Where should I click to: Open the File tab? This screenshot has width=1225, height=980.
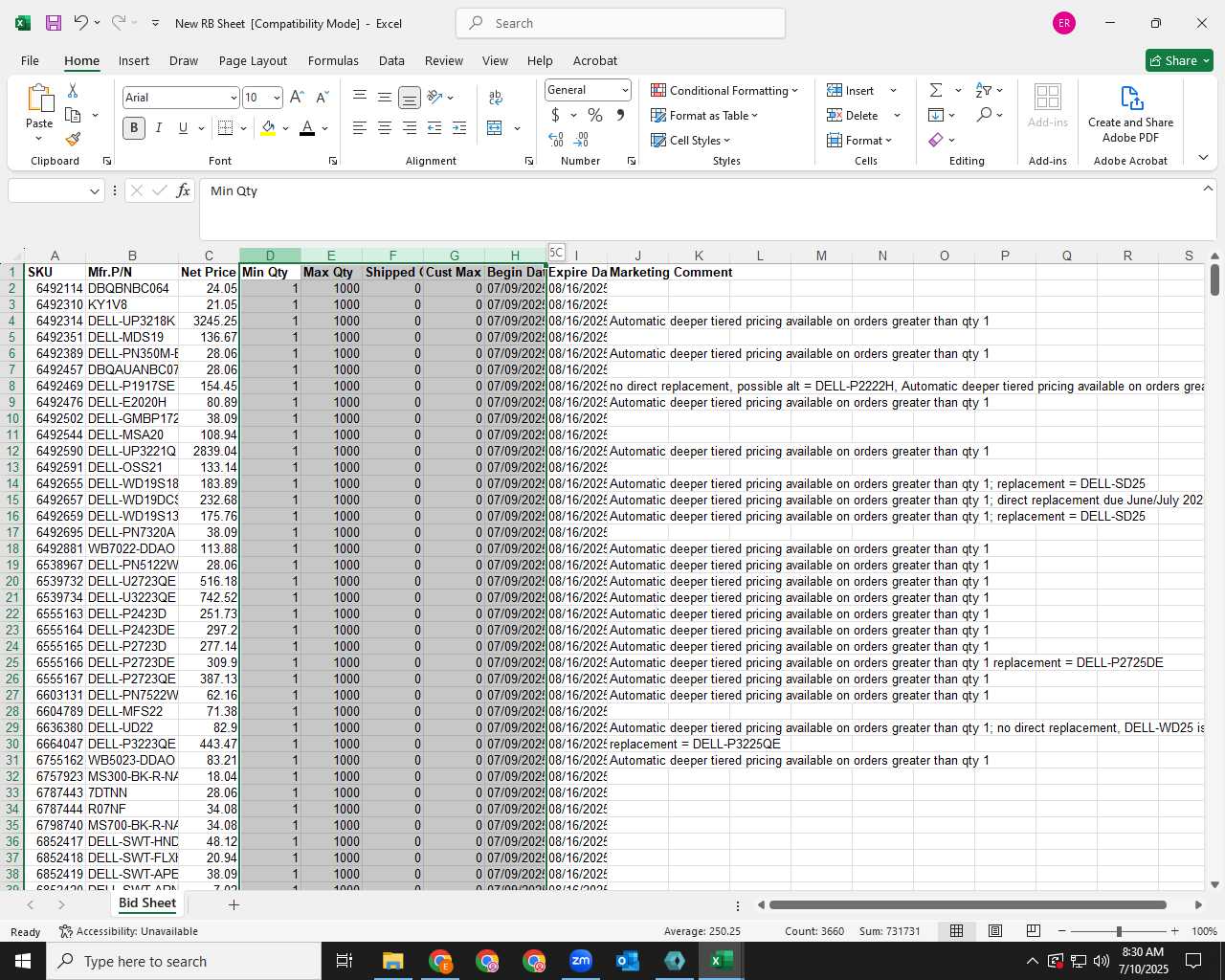tap(31, 60)
